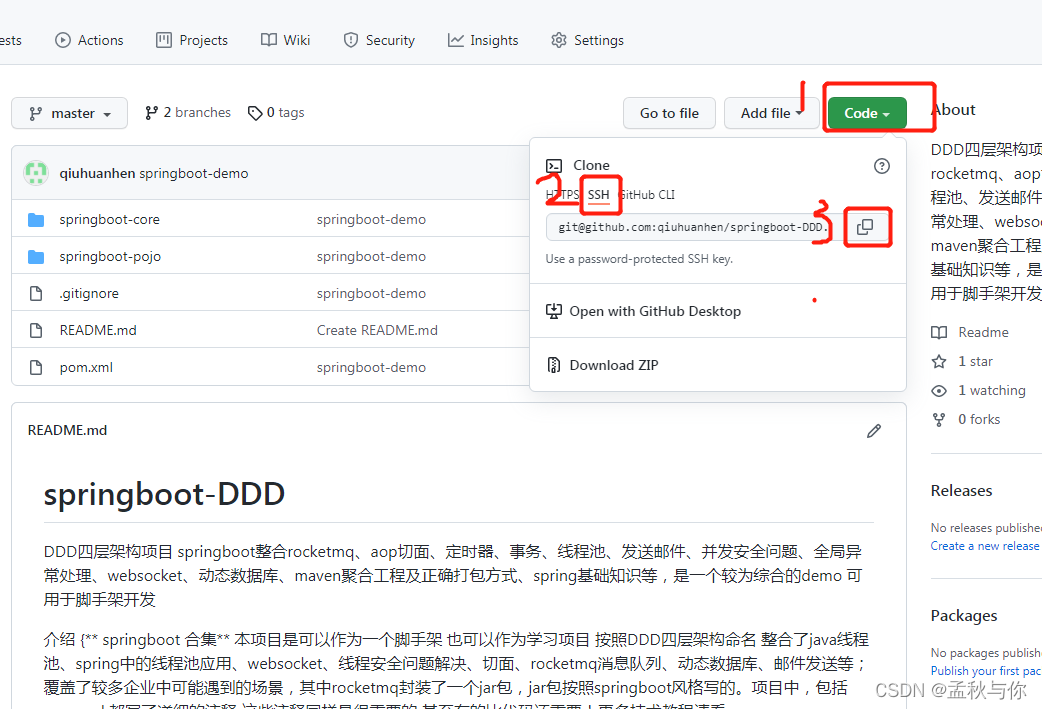
Task: Click the Go to file button
Action: (x=669, y=113)
